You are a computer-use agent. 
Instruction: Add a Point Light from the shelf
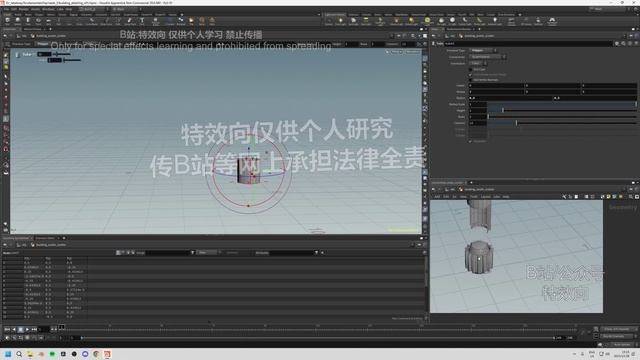click(341, 21)
